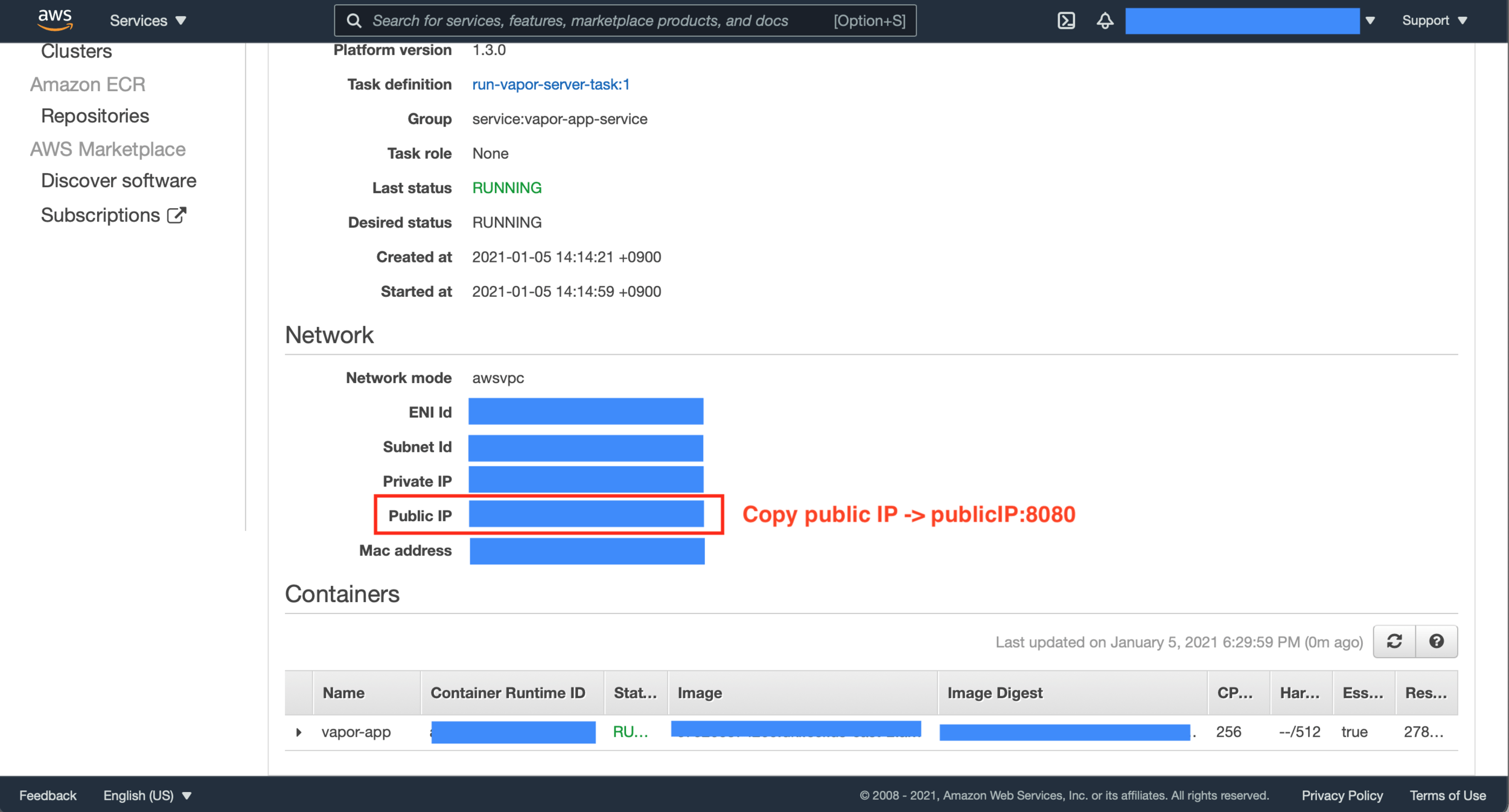Expand the vapor-app container row
The height and width of the screenshot is (812, 1509).
(298, 732)
